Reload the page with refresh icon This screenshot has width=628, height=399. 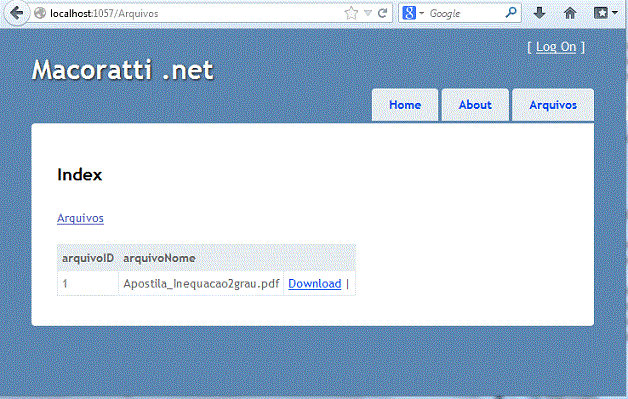click(382, 13)
